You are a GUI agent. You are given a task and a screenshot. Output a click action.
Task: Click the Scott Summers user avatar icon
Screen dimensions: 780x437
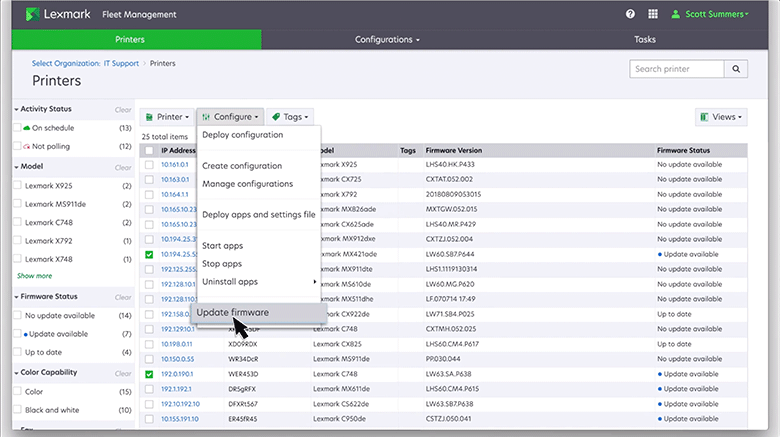677,14
